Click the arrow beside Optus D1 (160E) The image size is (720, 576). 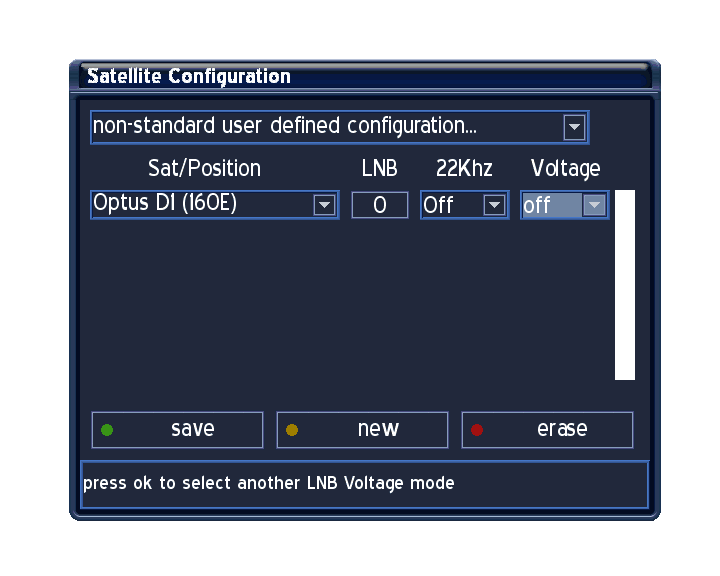click(324, 205)
